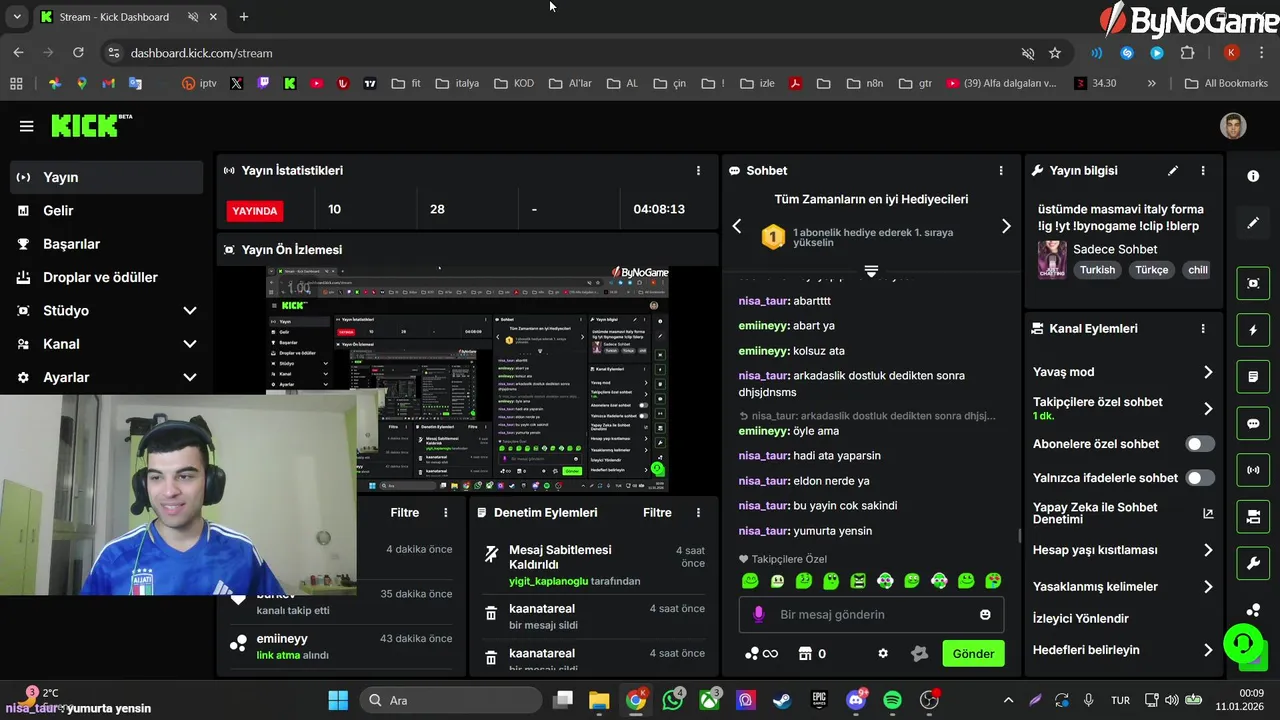Screen dimensions: 1280x720
Task: Click the info icon in right sidebar
Action: click(1253, 176)
